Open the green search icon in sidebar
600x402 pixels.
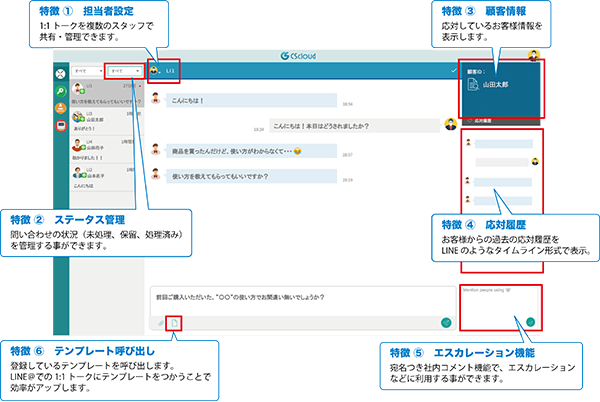pyautogui.click(x=60, y=91)
